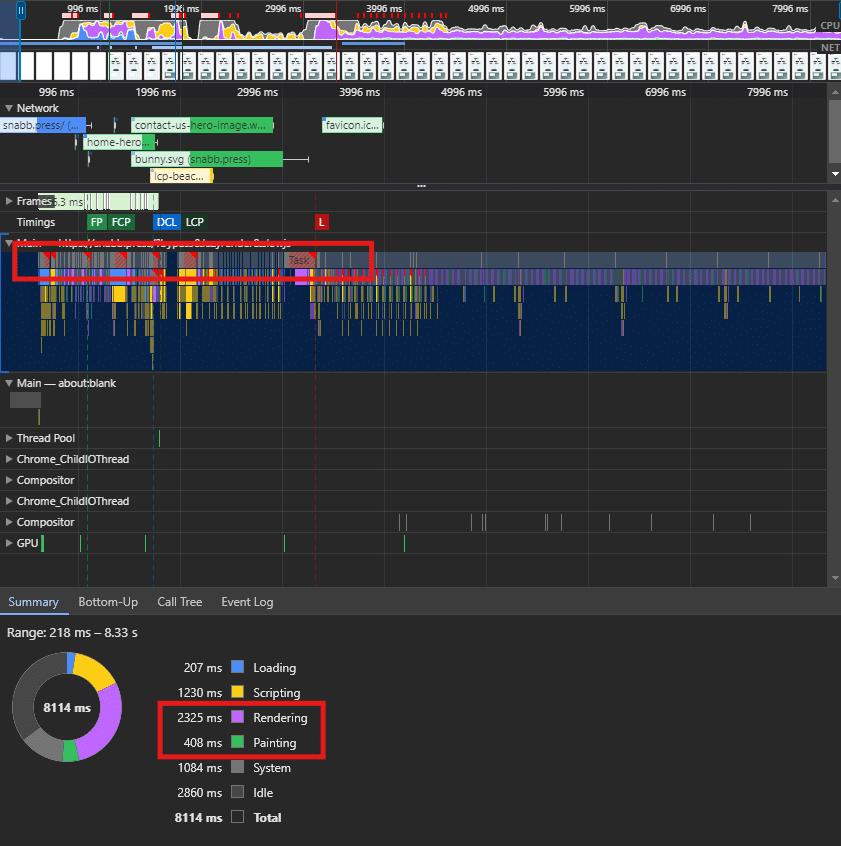Select the red L event marker
841x846 pixels.
[x=322, y=222]
